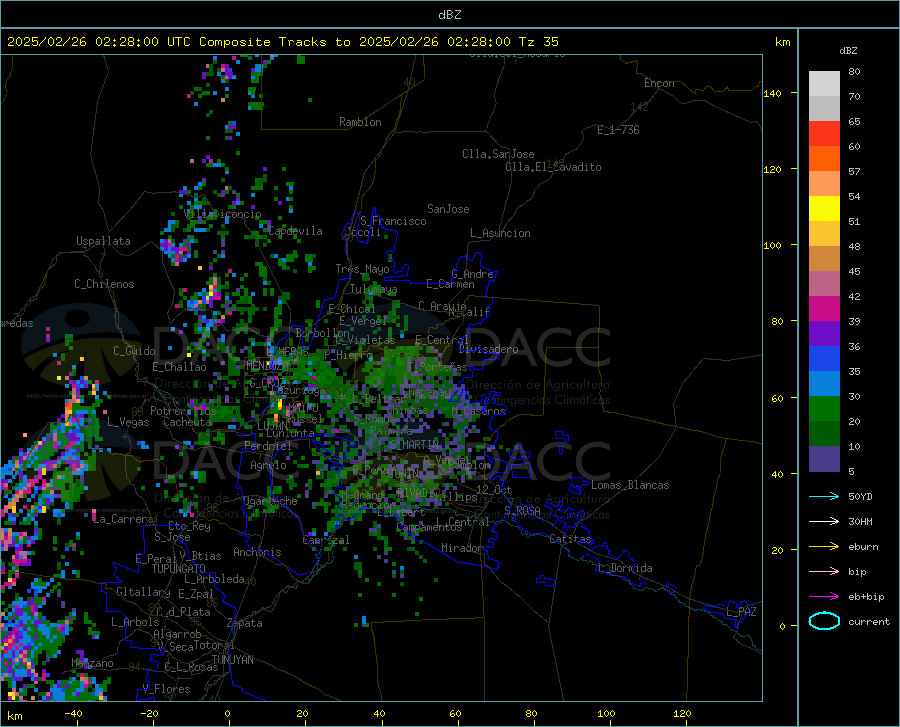Viewport: 900px width, 727px height.
Task: Click the Capdevila label on map
Action: [295, 231]
